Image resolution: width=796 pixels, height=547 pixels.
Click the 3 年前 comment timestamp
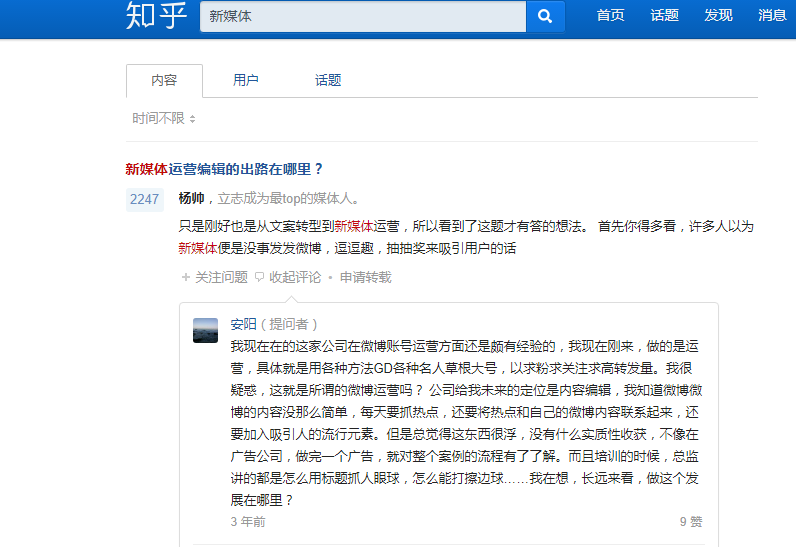248,521
